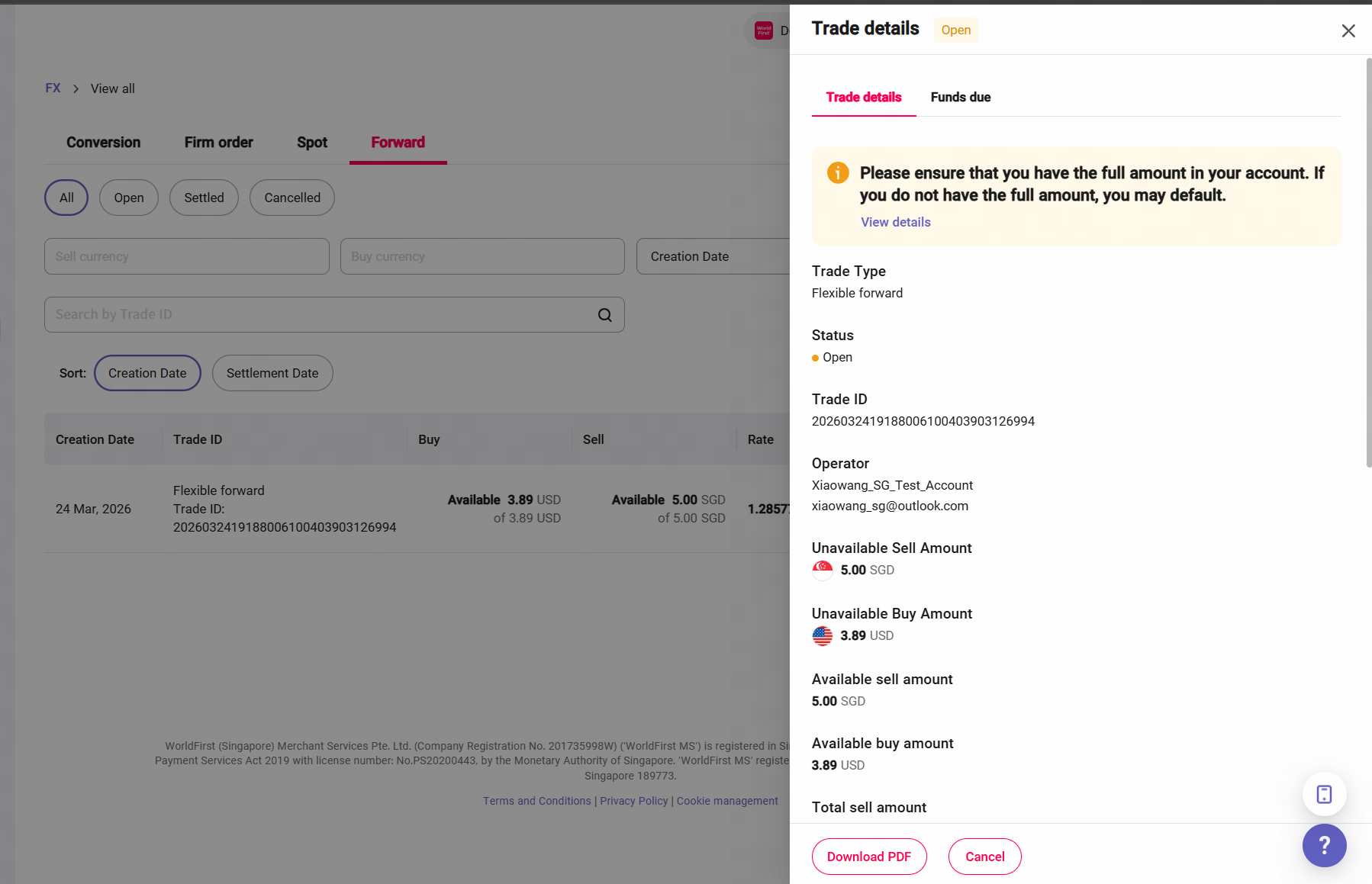Open the mobile device floating icon

pos(1324,794)
